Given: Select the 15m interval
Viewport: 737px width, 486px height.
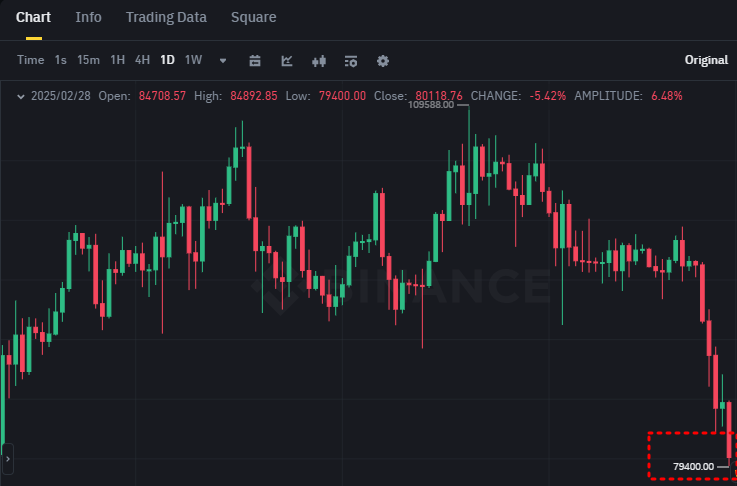Looking at the screenshot, I should click(x=88, y=60).
